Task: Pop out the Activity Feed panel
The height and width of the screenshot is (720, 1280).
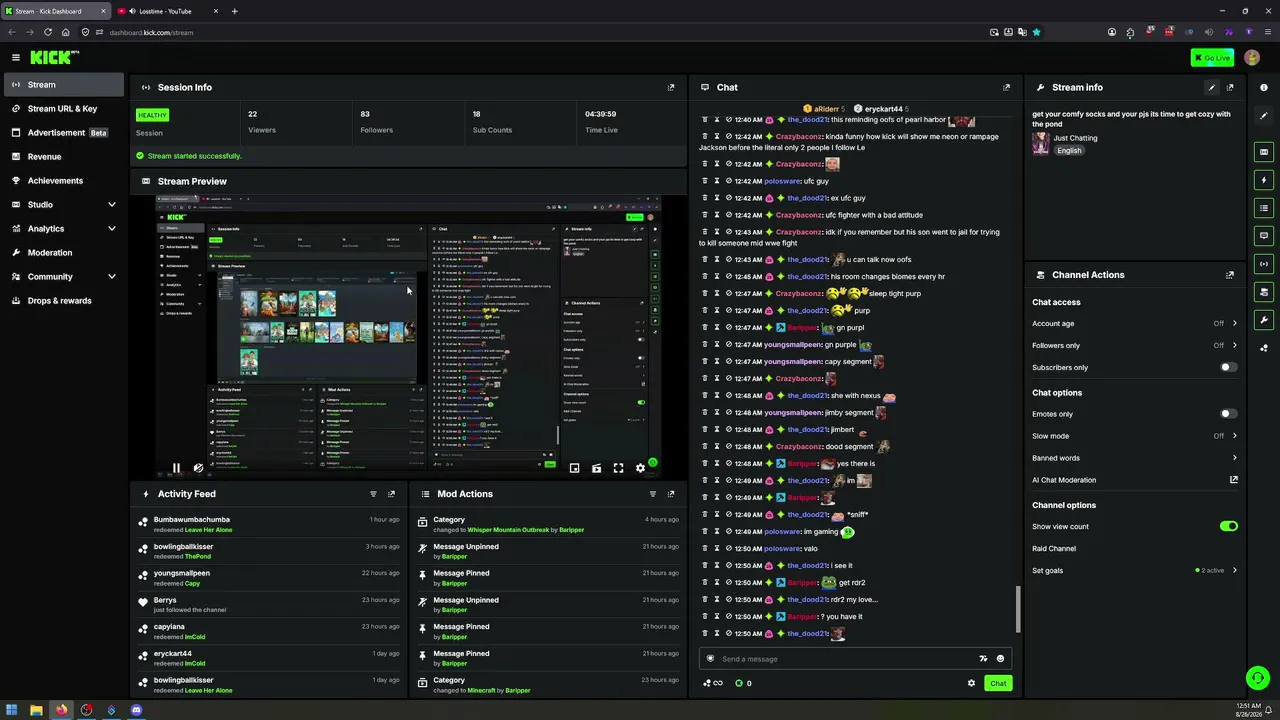Action: click(391, 494)
